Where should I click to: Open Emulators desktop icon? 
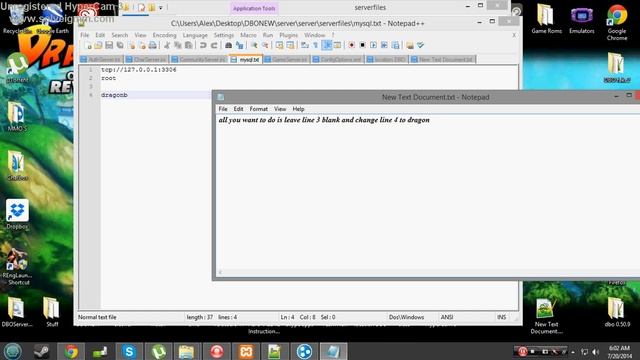point(582,19)
